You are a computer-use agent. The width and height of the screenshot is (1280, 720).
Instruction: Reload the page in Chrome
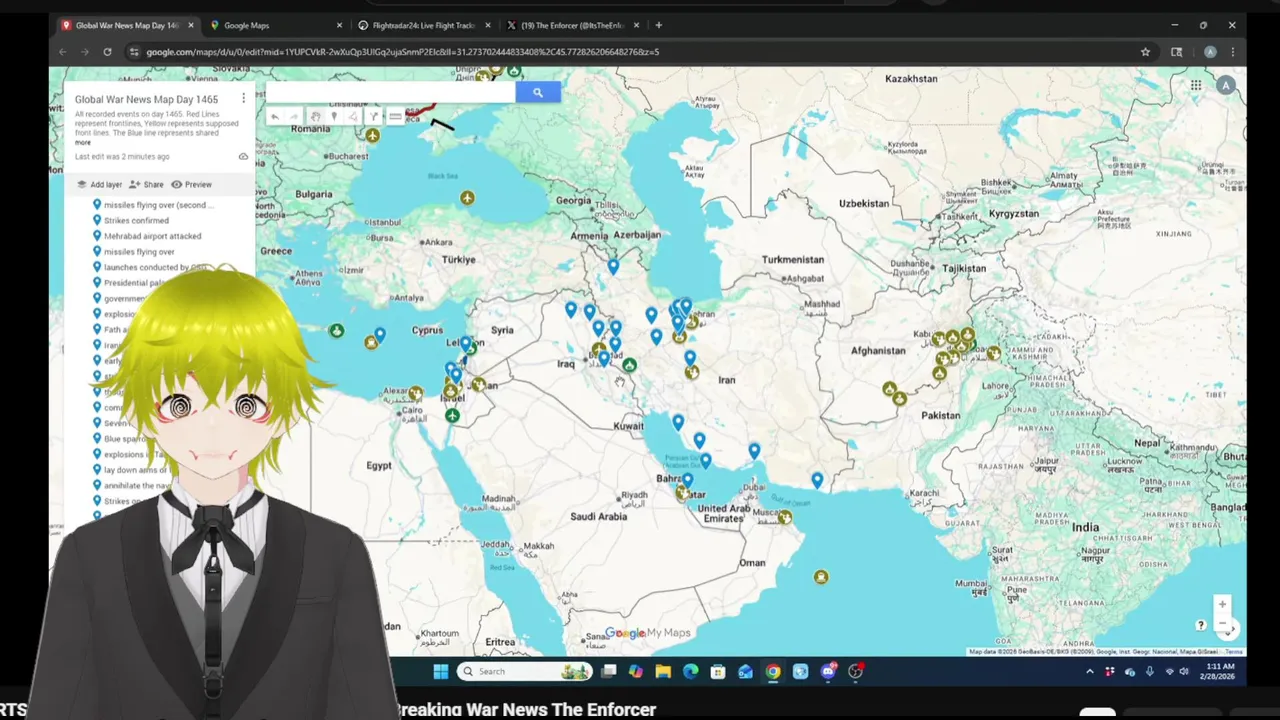(107, 52)
